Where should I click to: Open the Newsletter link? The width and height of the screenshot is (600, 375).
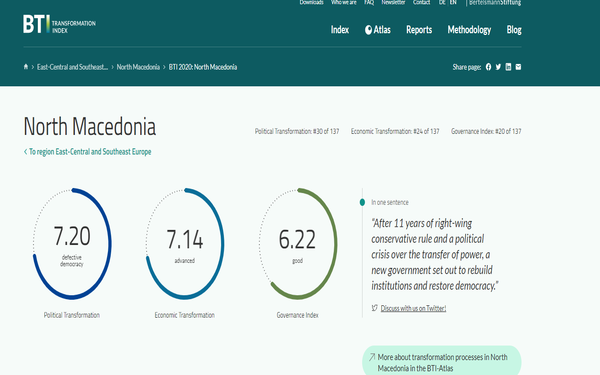393,2
